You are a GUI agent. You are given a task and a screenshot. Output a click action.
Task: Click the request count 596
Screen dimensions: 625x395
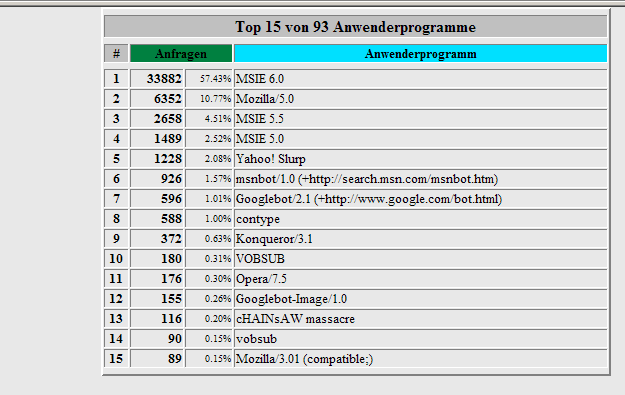pyautogui.click(x=171, y=198)
